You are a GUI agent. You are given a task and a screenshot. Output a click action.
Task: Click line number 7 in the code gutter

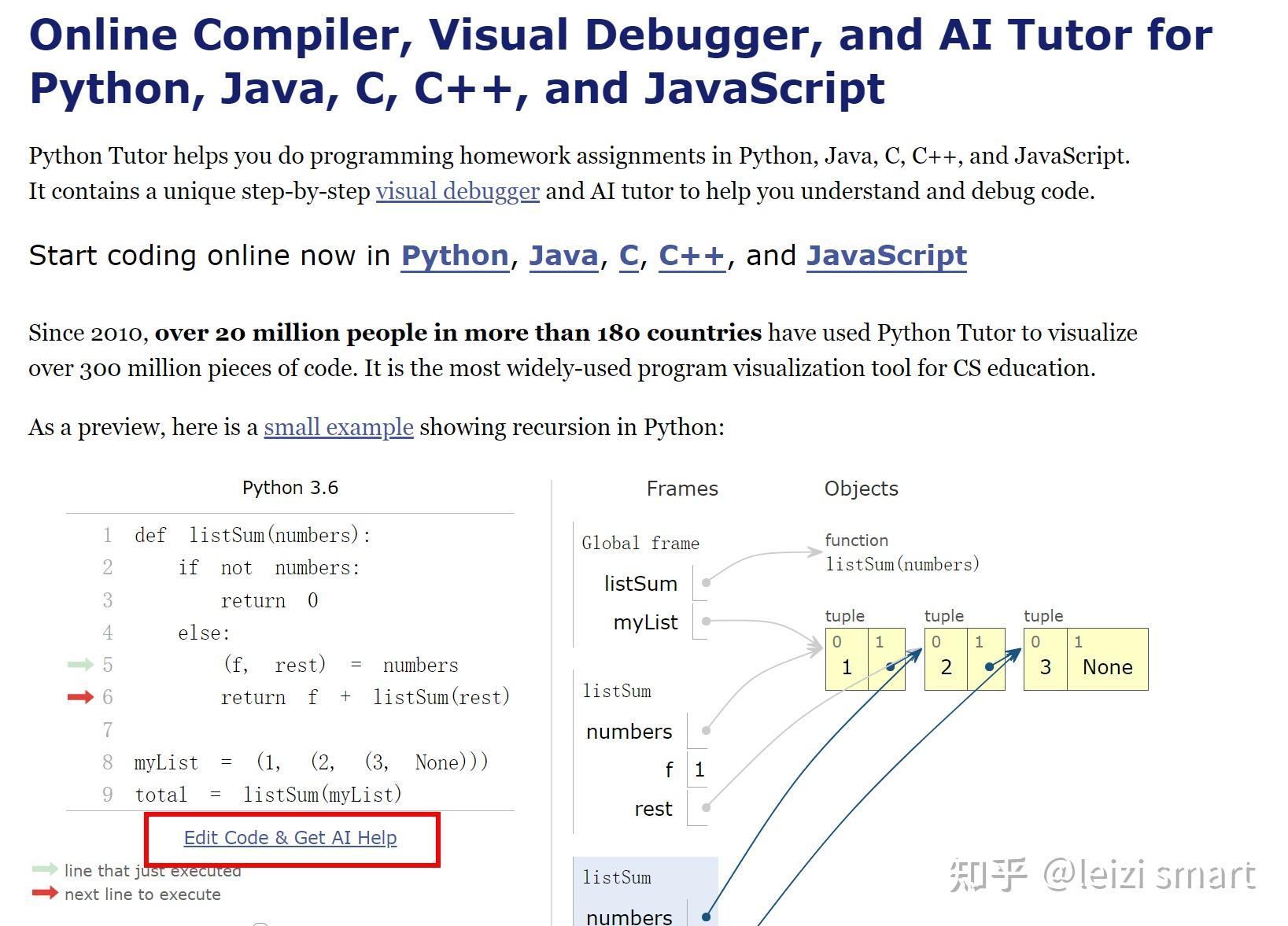point(108,730)
